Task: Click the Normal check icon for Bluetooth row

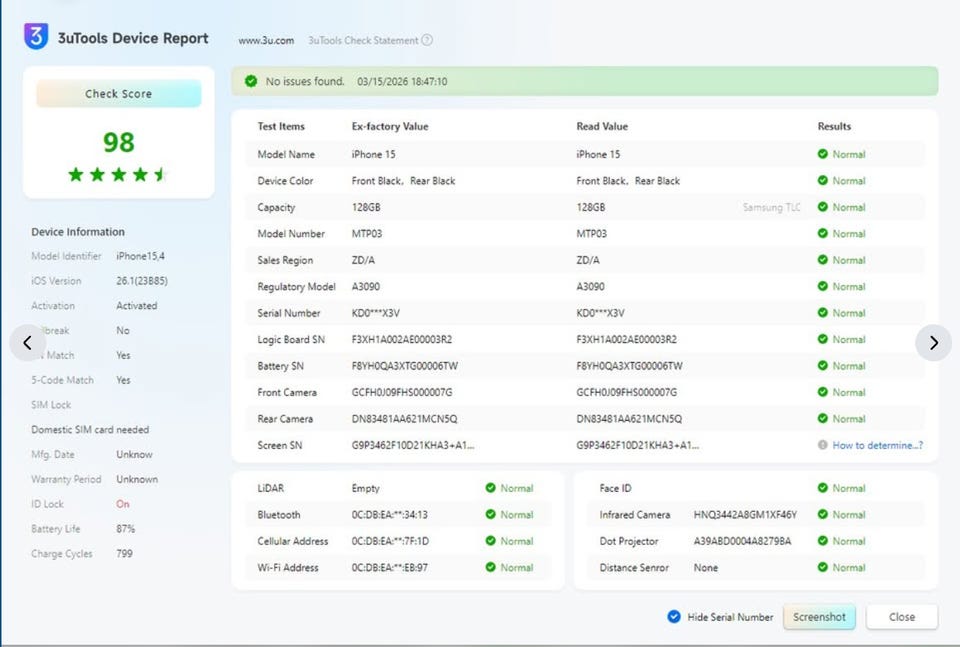Action: click(490, 515)
